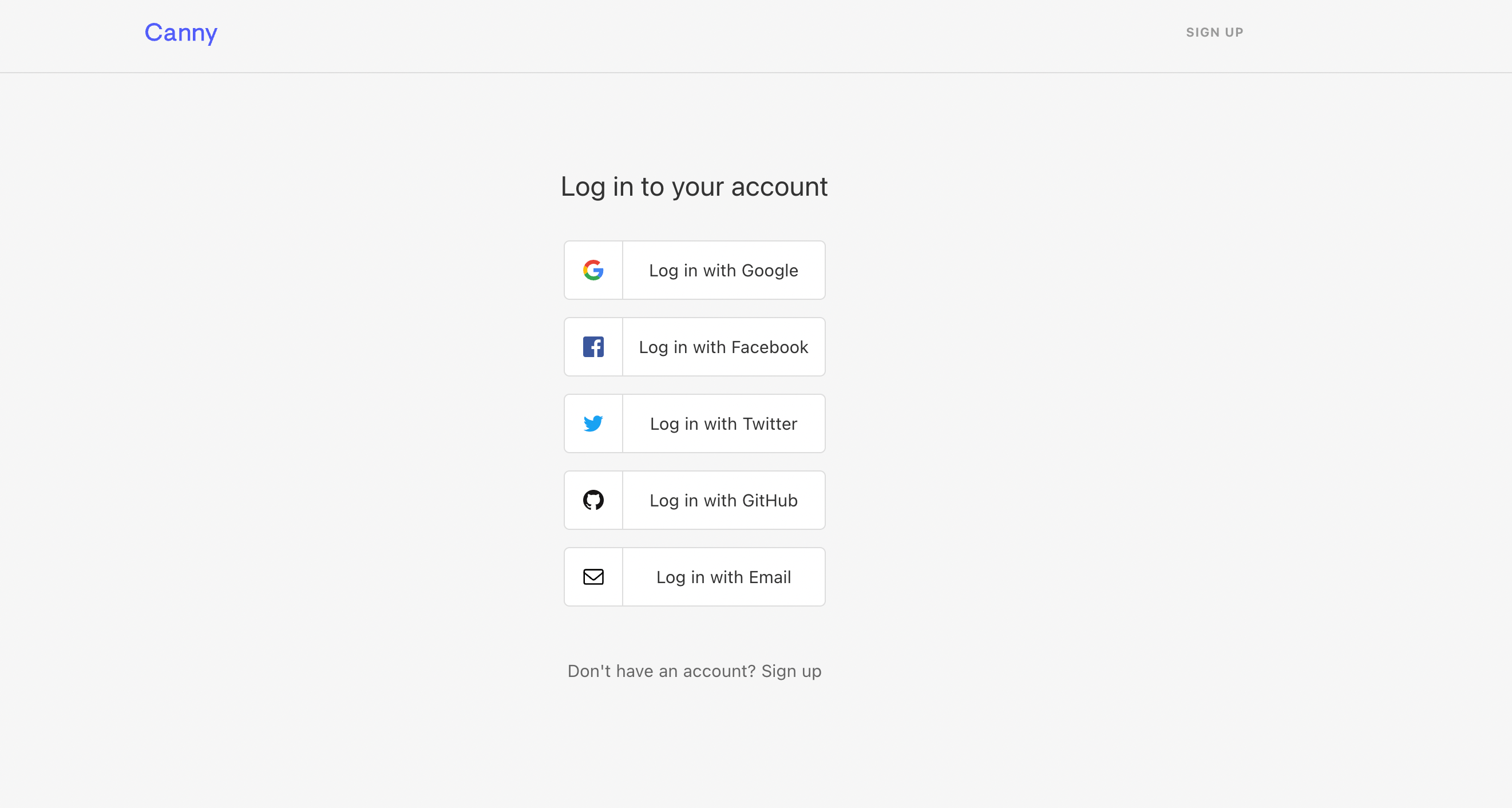Click the email envelope icon
Image resolution: width=1512 pixels, height=808 pixels.
[593, 577]
